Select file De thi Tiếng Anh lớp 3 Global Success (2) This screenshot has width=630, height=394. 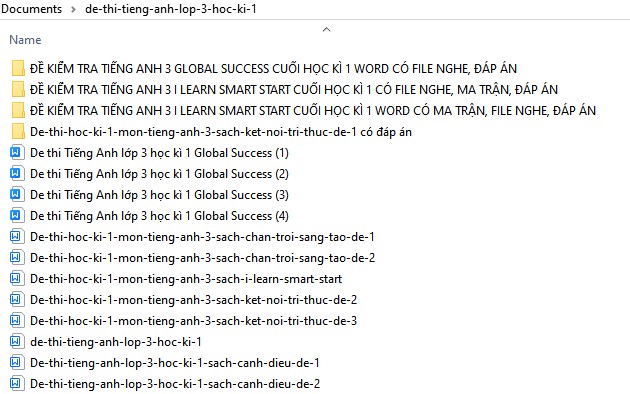(x=159, y=174)
